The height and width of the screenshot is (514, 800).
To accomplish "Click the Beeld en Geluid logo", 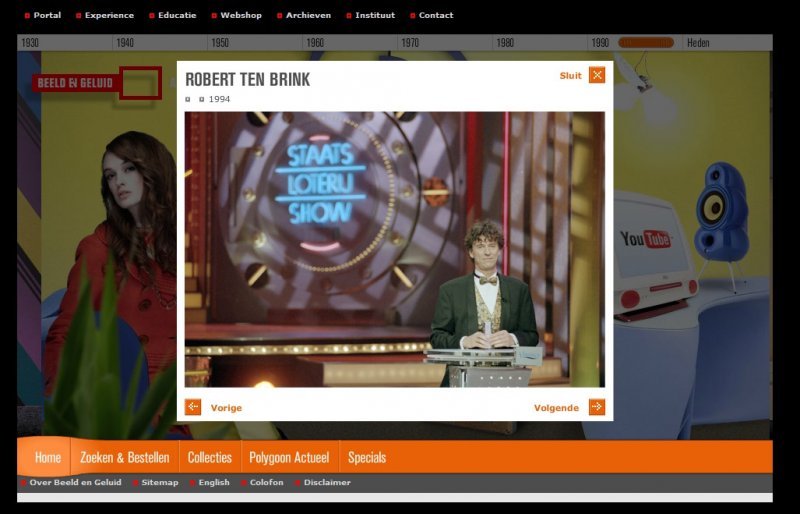I will [x=75, y=83].
